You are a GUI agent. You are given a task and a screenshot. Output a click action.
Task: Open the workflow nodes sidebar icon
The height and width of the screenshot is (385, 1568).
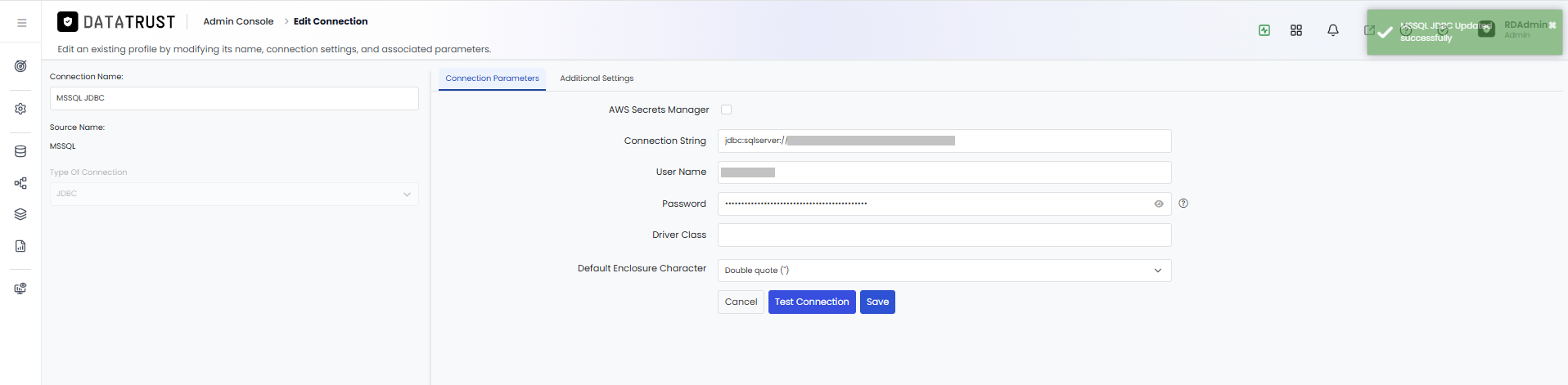tap(20, 183)
